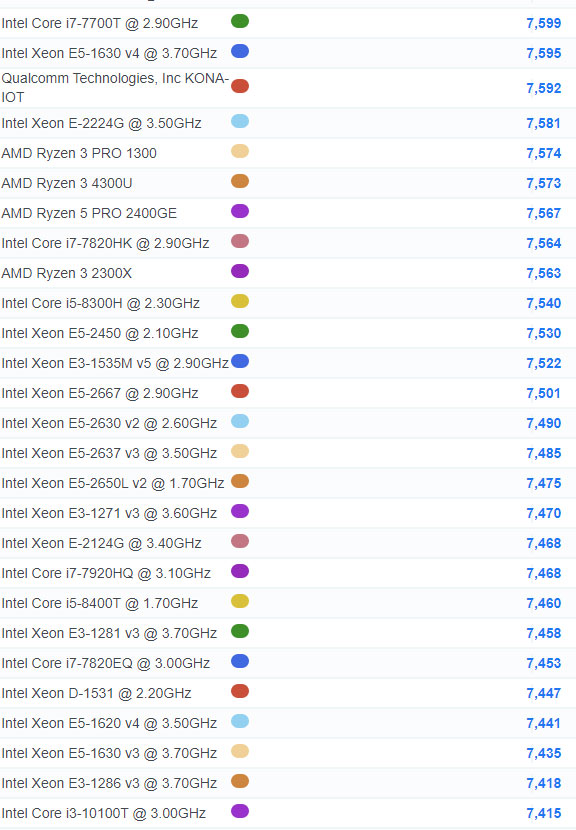Click the purple dot beside Ryzen 5 PRO 2400GE

click(240, 211)
